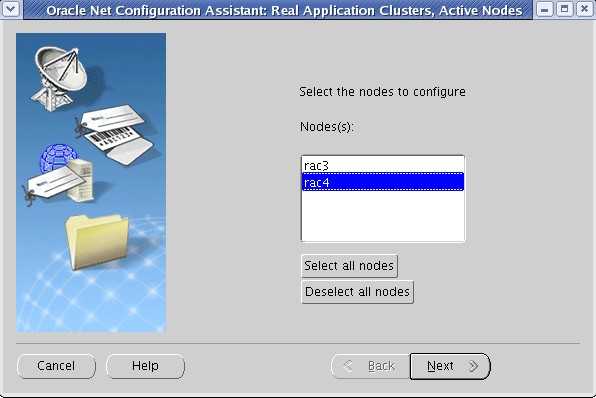Open the window menu in title bar

coord(10,9)
